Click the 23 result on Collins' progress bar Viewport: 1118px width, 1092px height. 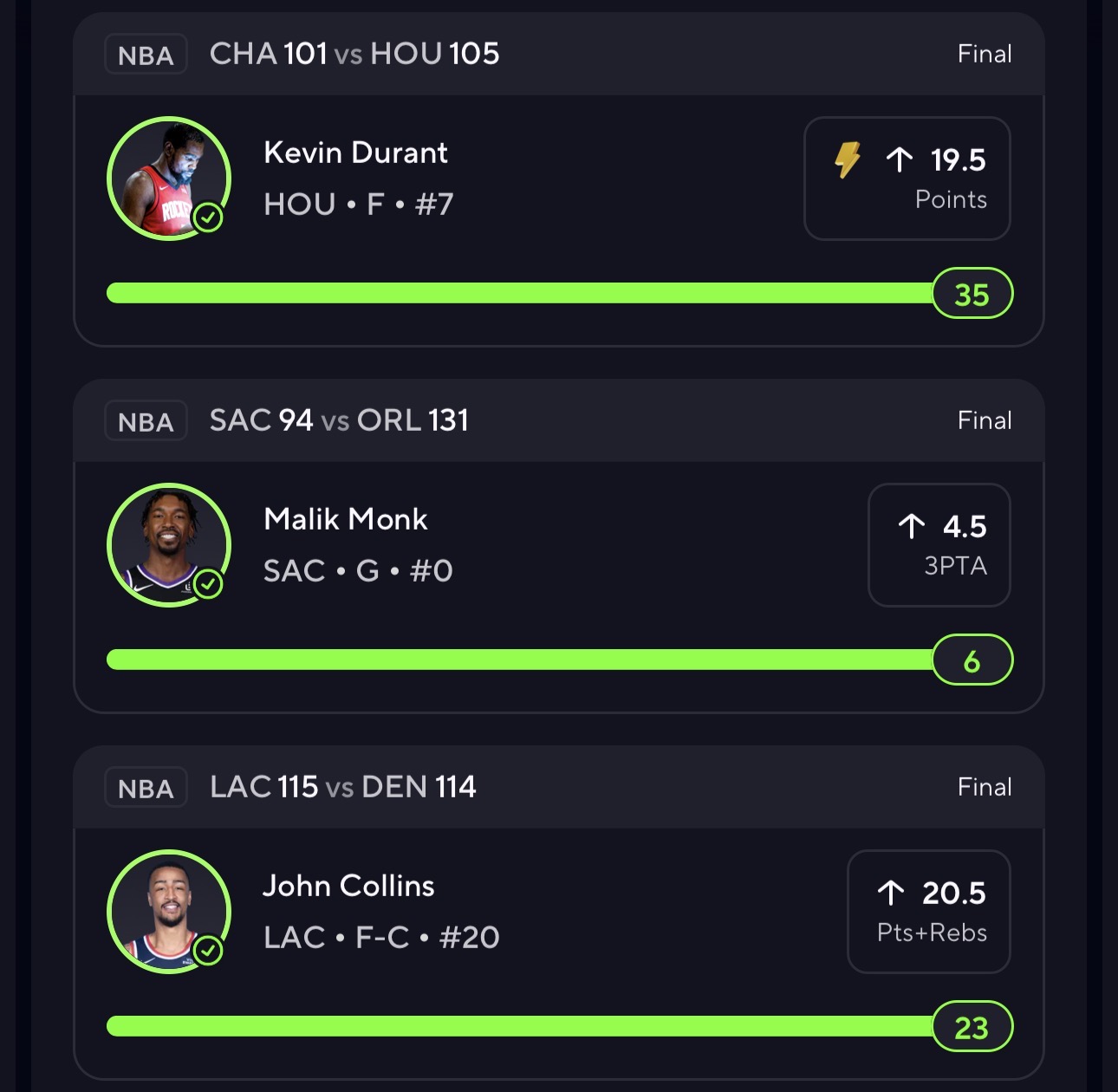click(x=972, y=1027)
